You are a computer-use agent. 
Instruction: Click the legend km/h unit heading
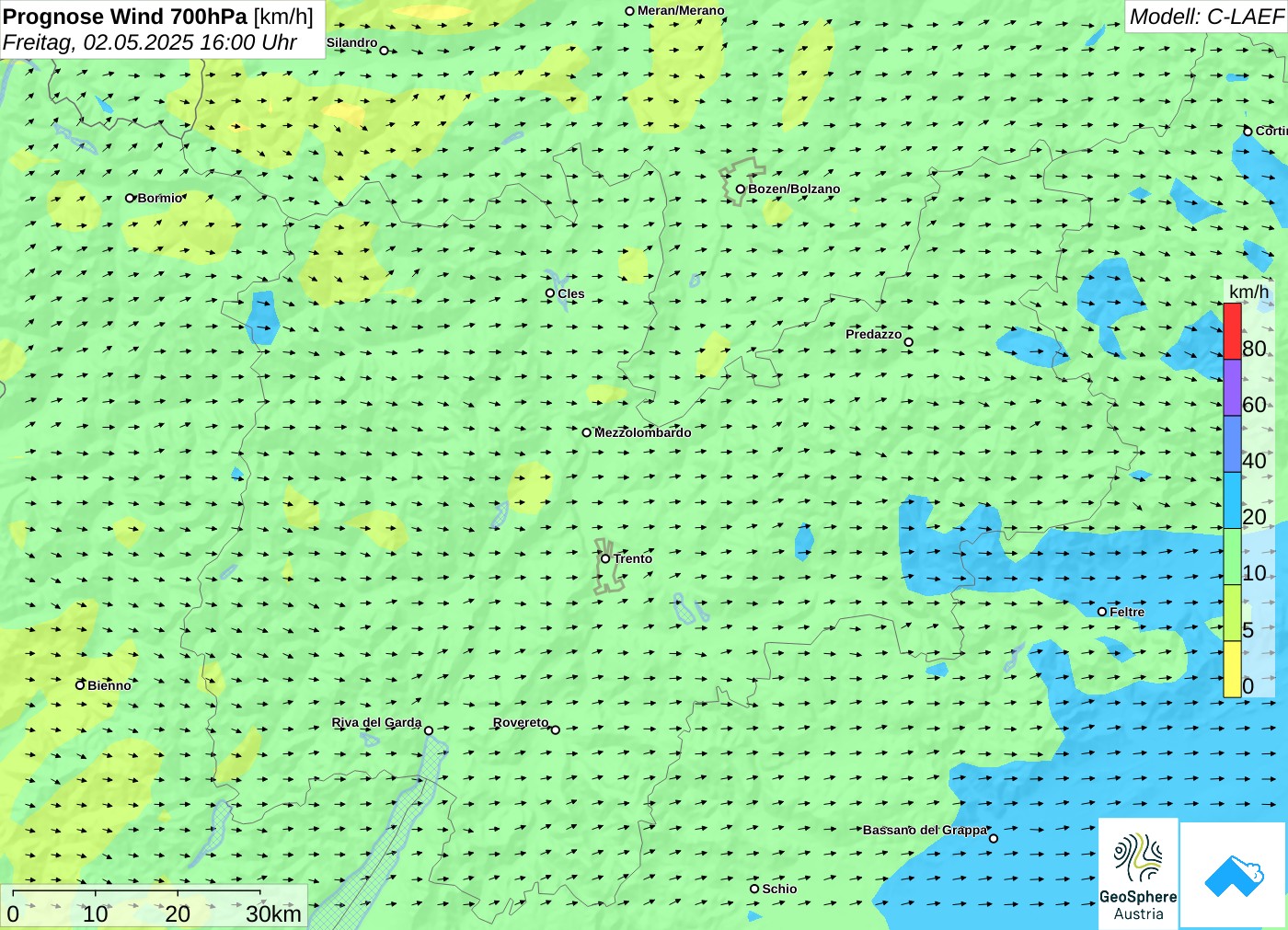[1248, 292]
